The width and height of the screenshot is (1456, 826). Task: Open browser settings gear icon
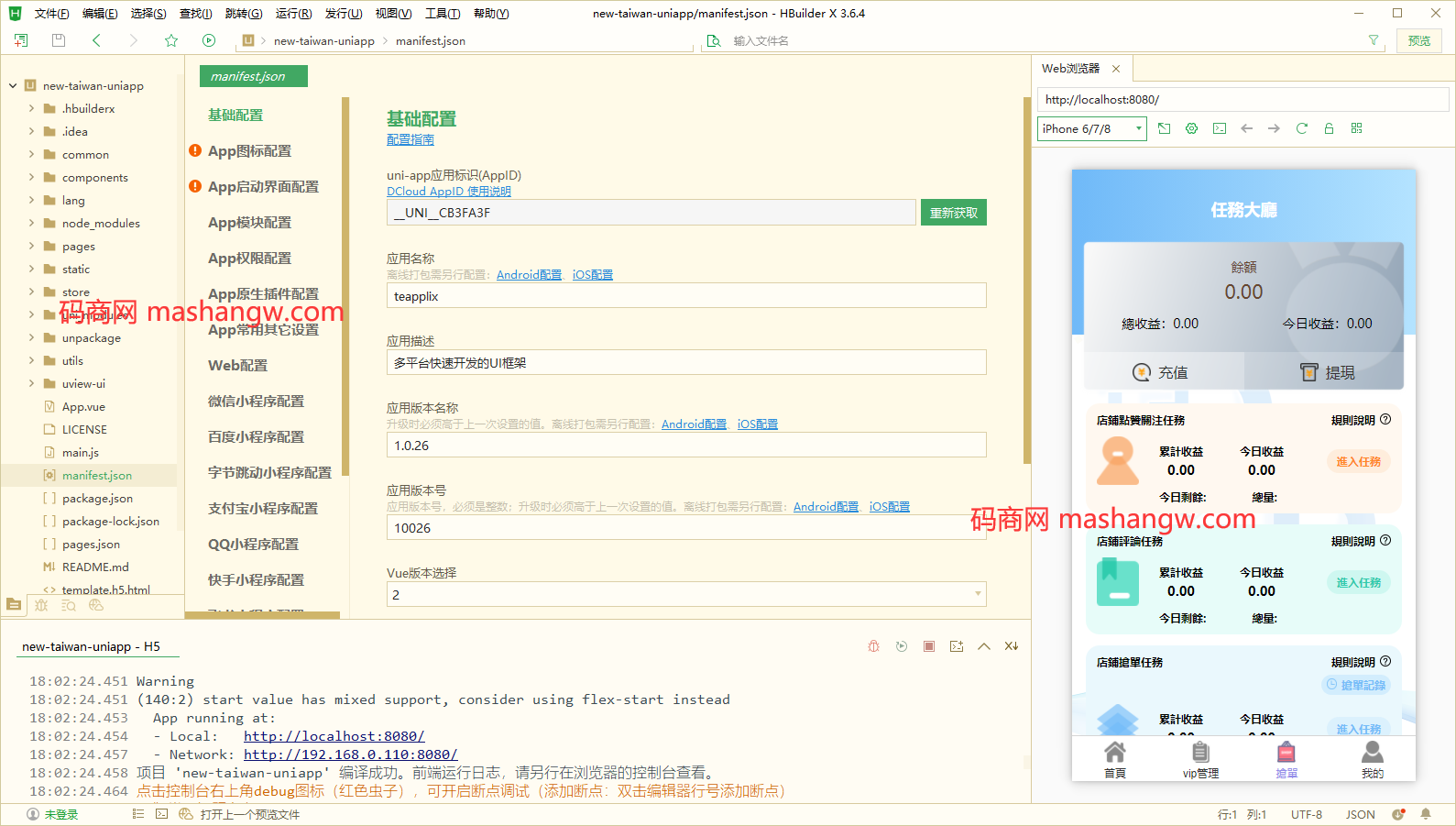tap(1191, 128)
